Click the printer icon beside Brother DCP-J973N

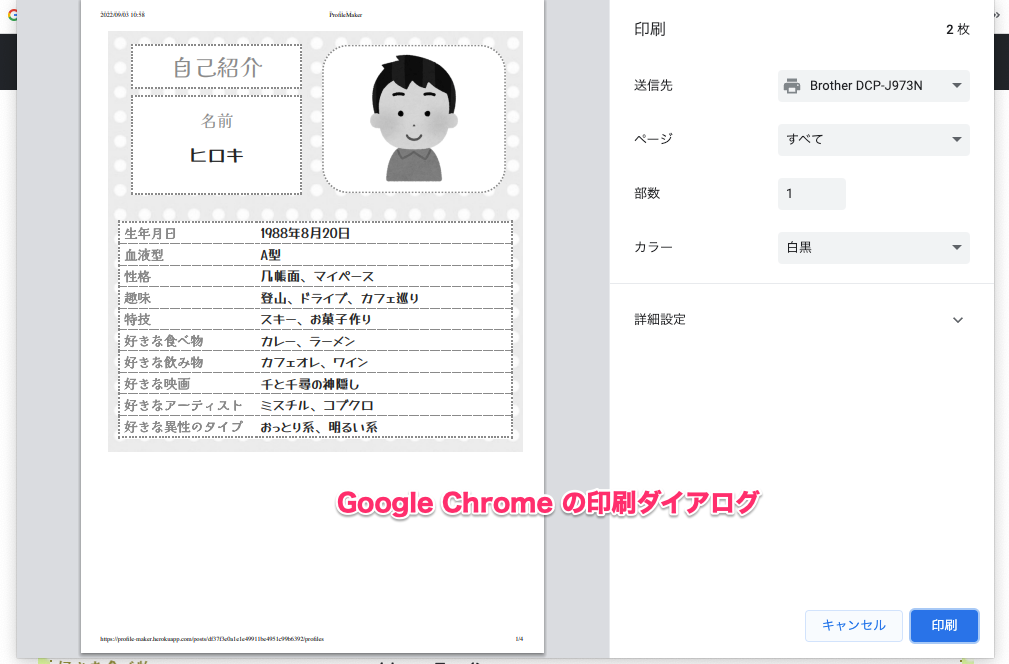coord(792,86)
